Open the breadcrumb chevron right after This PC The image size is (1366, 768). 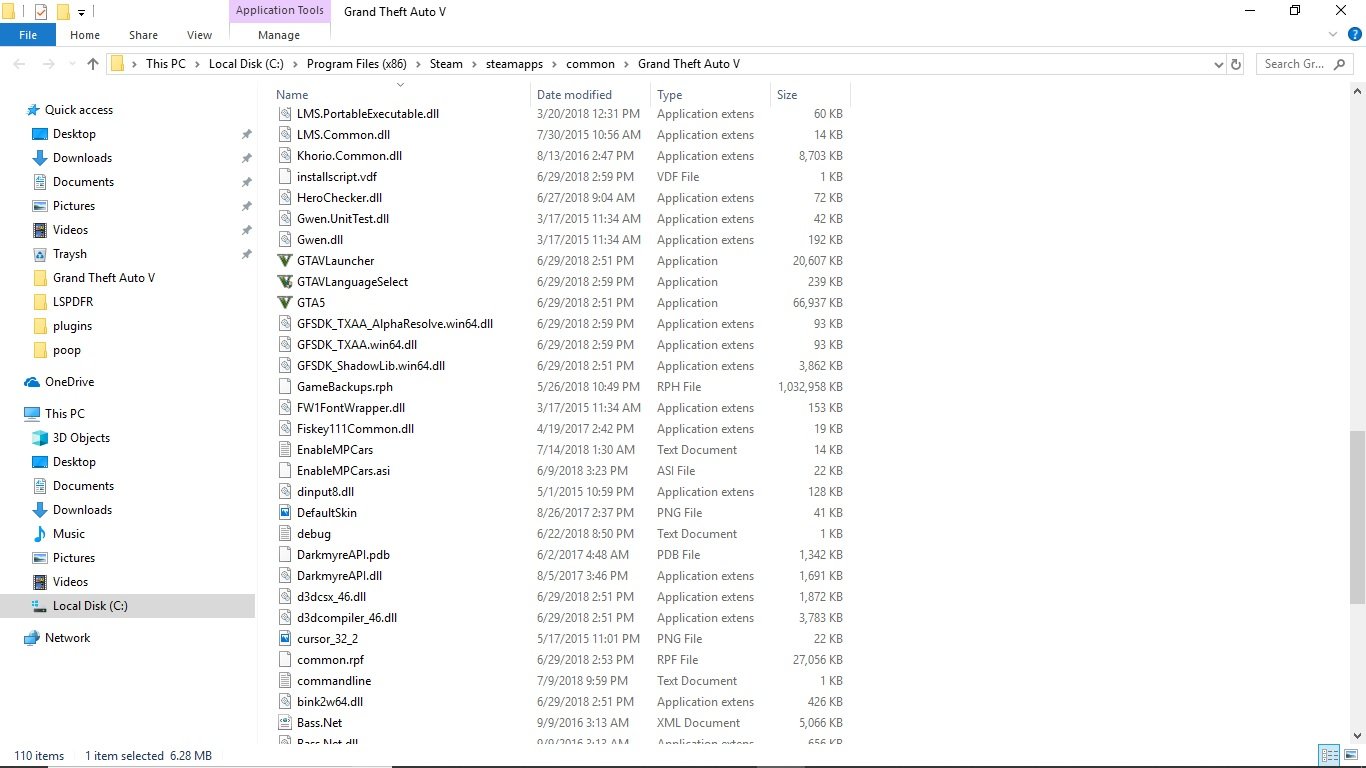[197, 64]
